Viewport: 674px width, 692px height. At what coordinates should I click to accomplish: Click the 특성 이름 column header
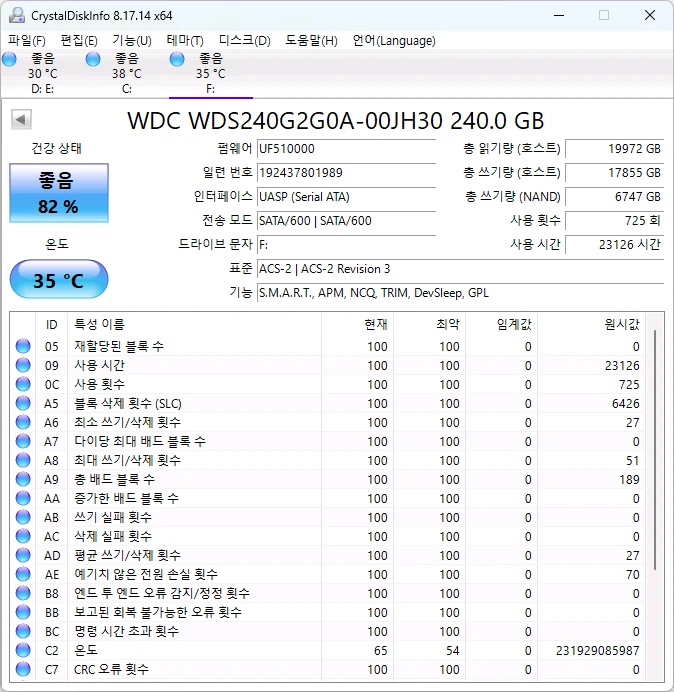coord(194,324)
